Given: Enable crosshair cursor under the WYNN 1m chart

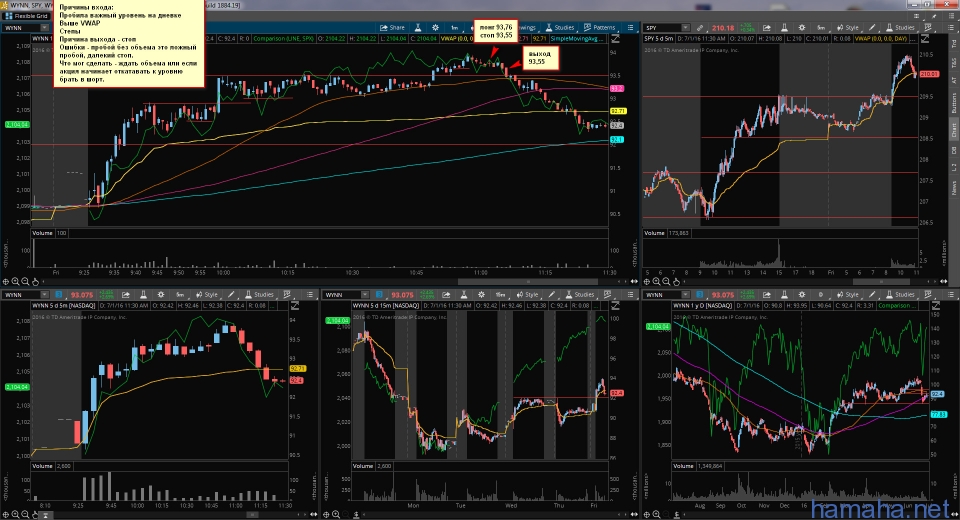Looking at the screenshot, I should (x=6, y=281).
